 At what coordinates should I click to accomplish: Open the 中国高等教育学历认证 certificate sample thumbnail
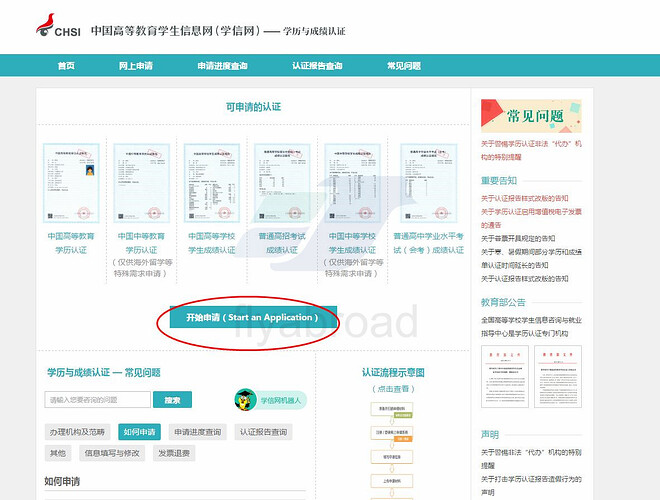71,182
